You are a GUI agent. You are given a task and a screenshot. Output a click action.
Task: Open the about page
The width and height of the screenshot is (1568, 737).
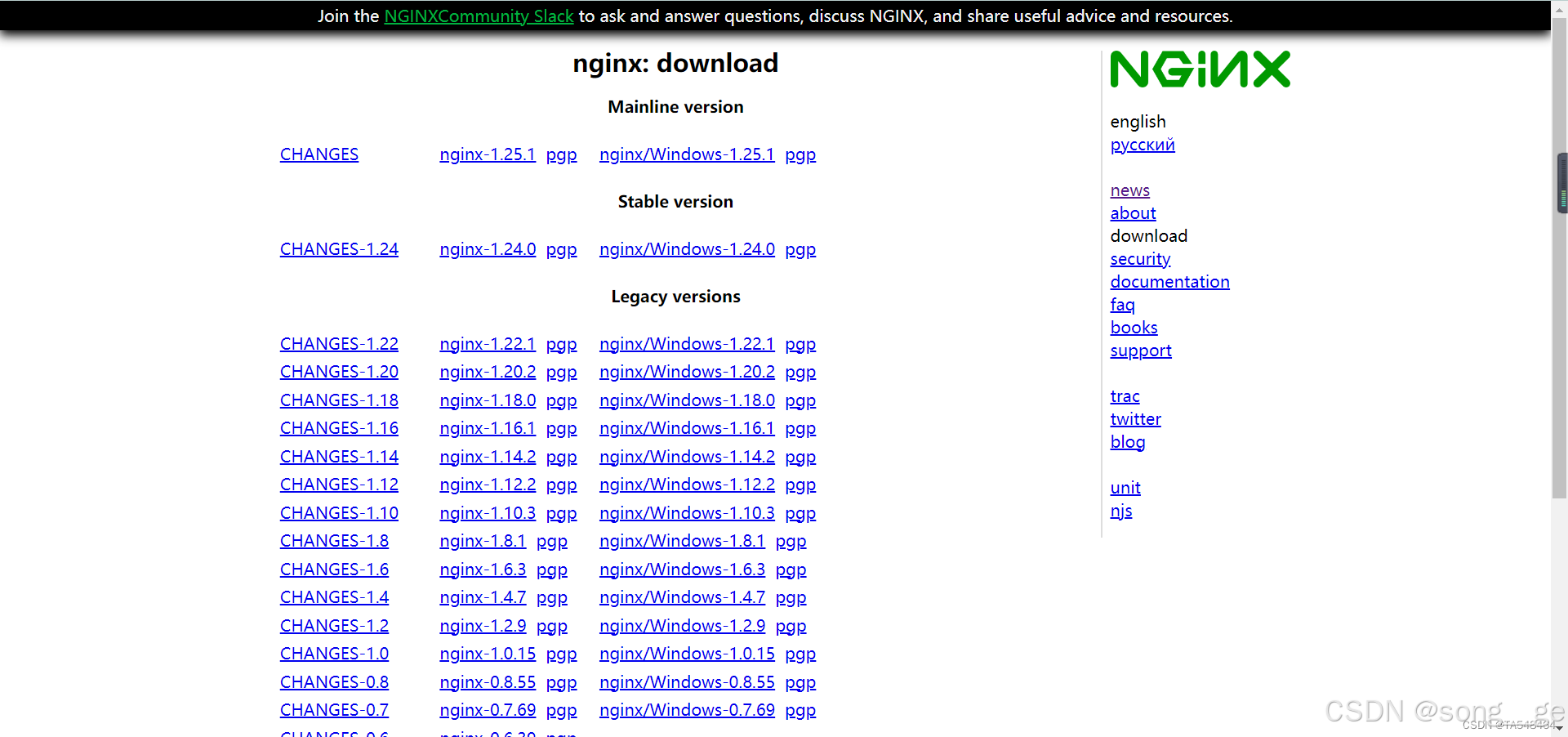(x=1133, y=213)
